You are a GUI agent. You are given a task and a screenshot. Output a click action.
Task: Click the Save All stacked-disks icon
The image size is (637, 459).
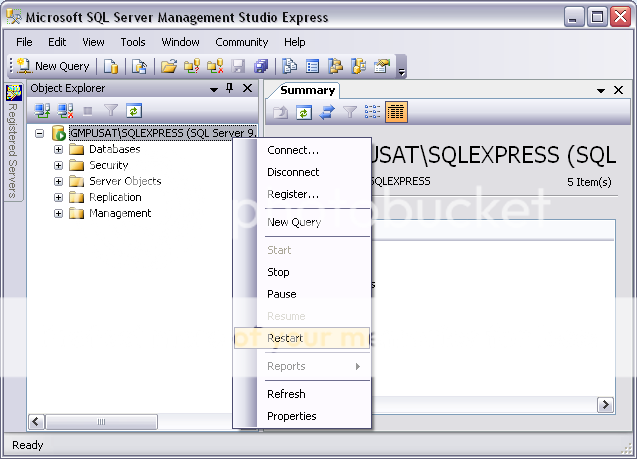(261, 66)
